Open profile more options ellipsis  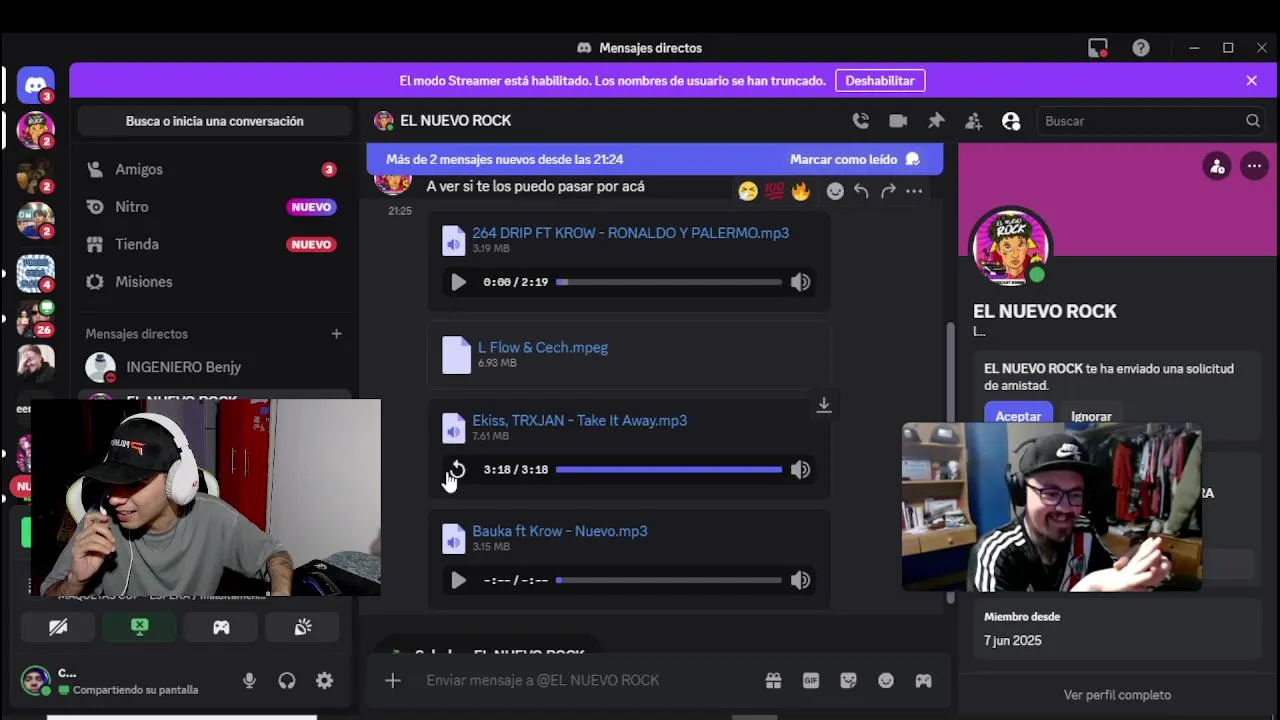[x=1254, y=167]
